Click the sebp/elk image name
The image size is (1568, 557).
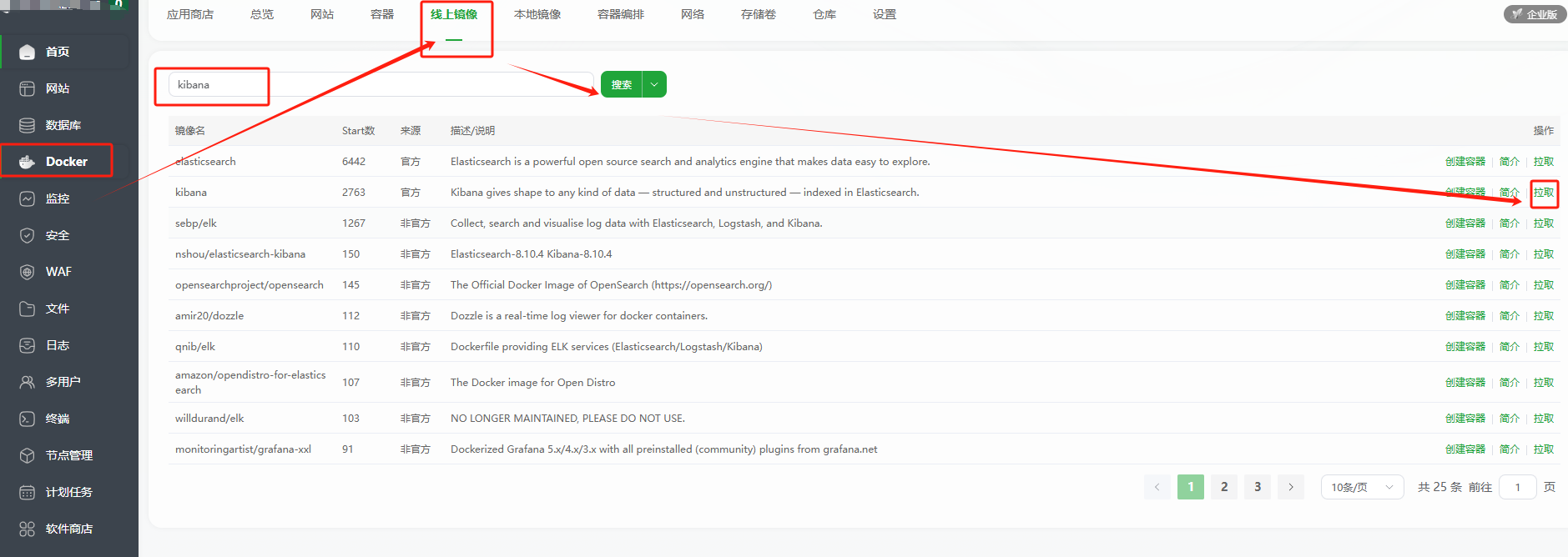pyautogui.click(x=196, y=223)
